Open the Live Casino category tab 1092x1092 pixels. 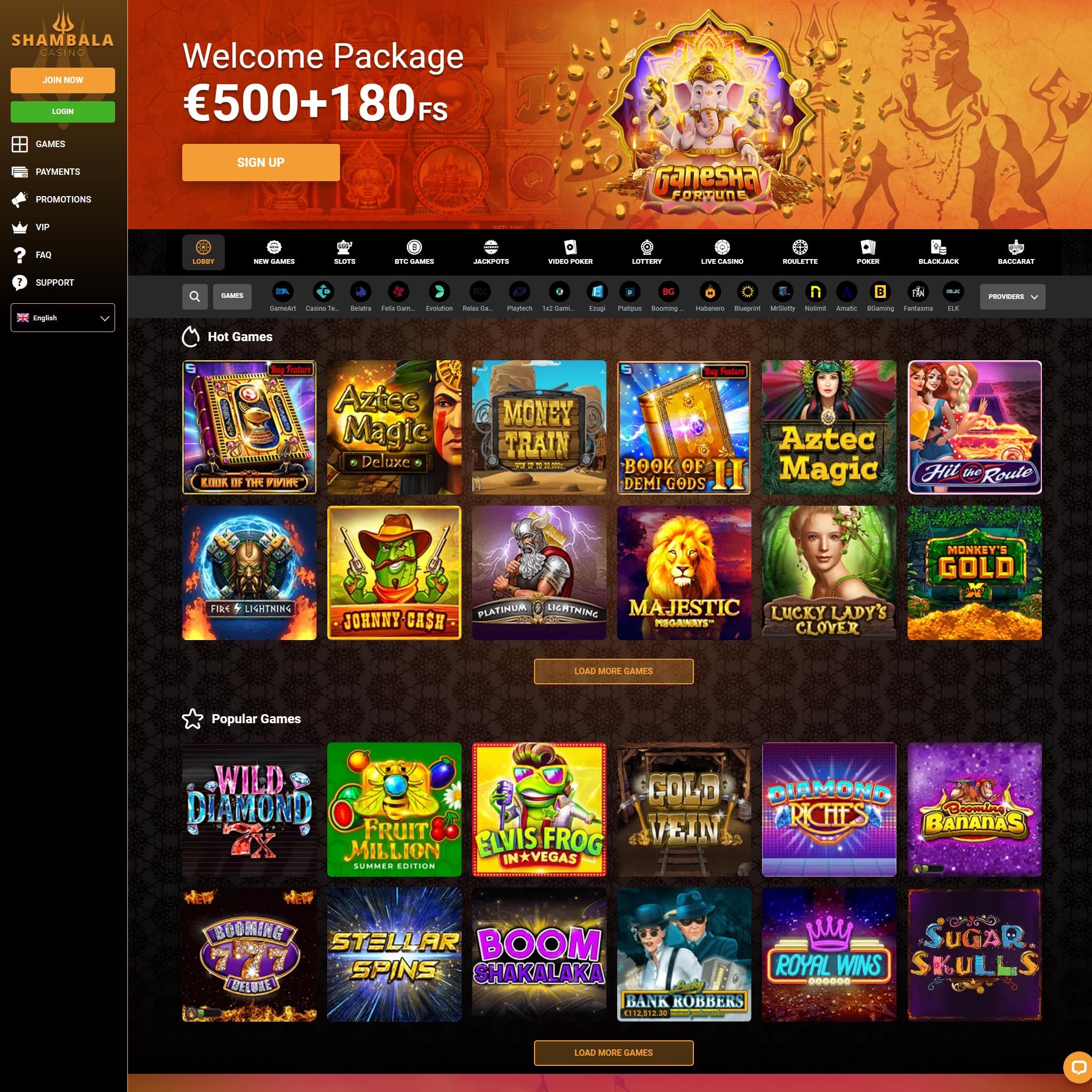point(722,252)
